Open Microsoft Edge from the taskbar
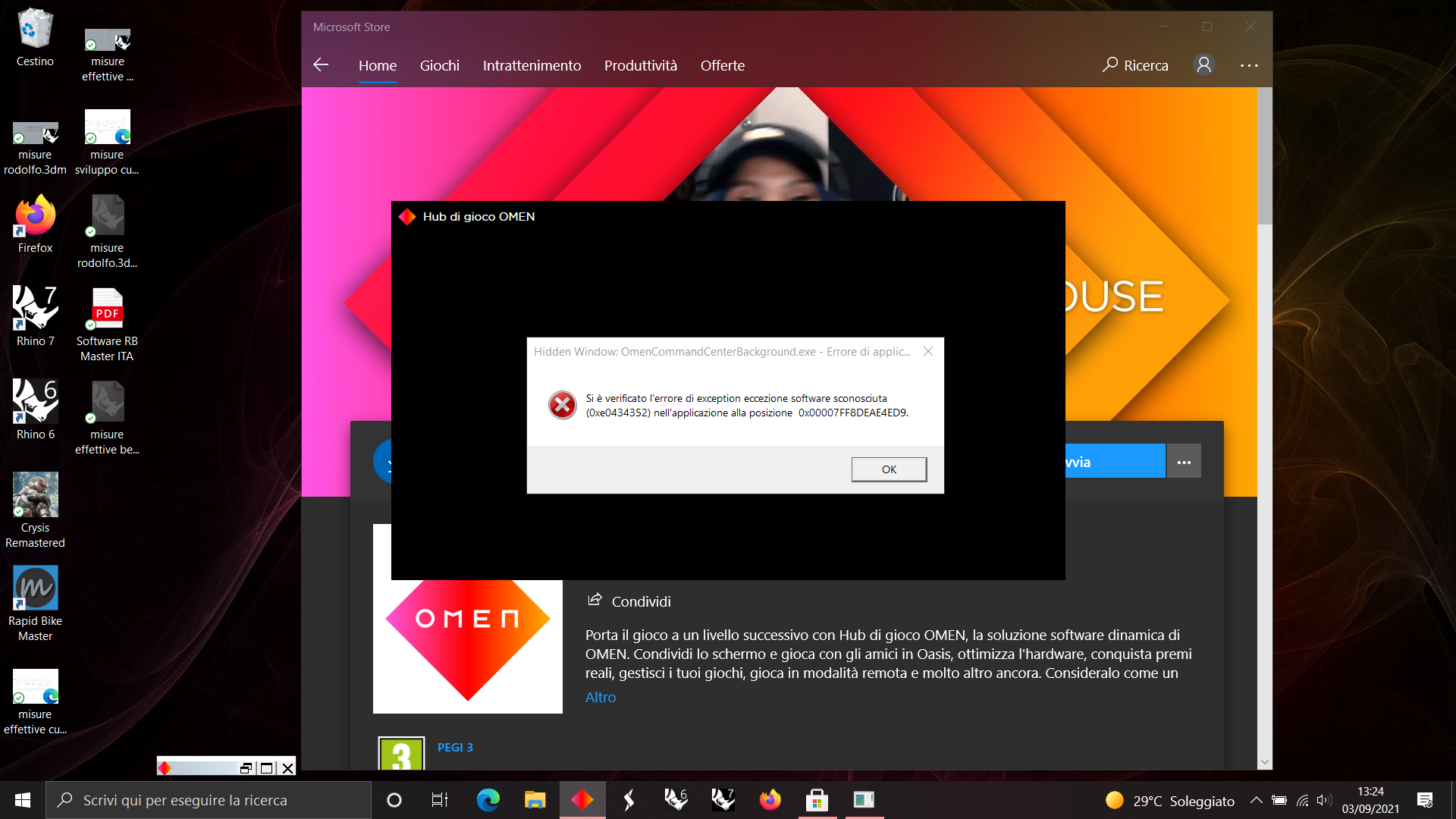This screenshot has width=1456, height=819. (488, 799)
